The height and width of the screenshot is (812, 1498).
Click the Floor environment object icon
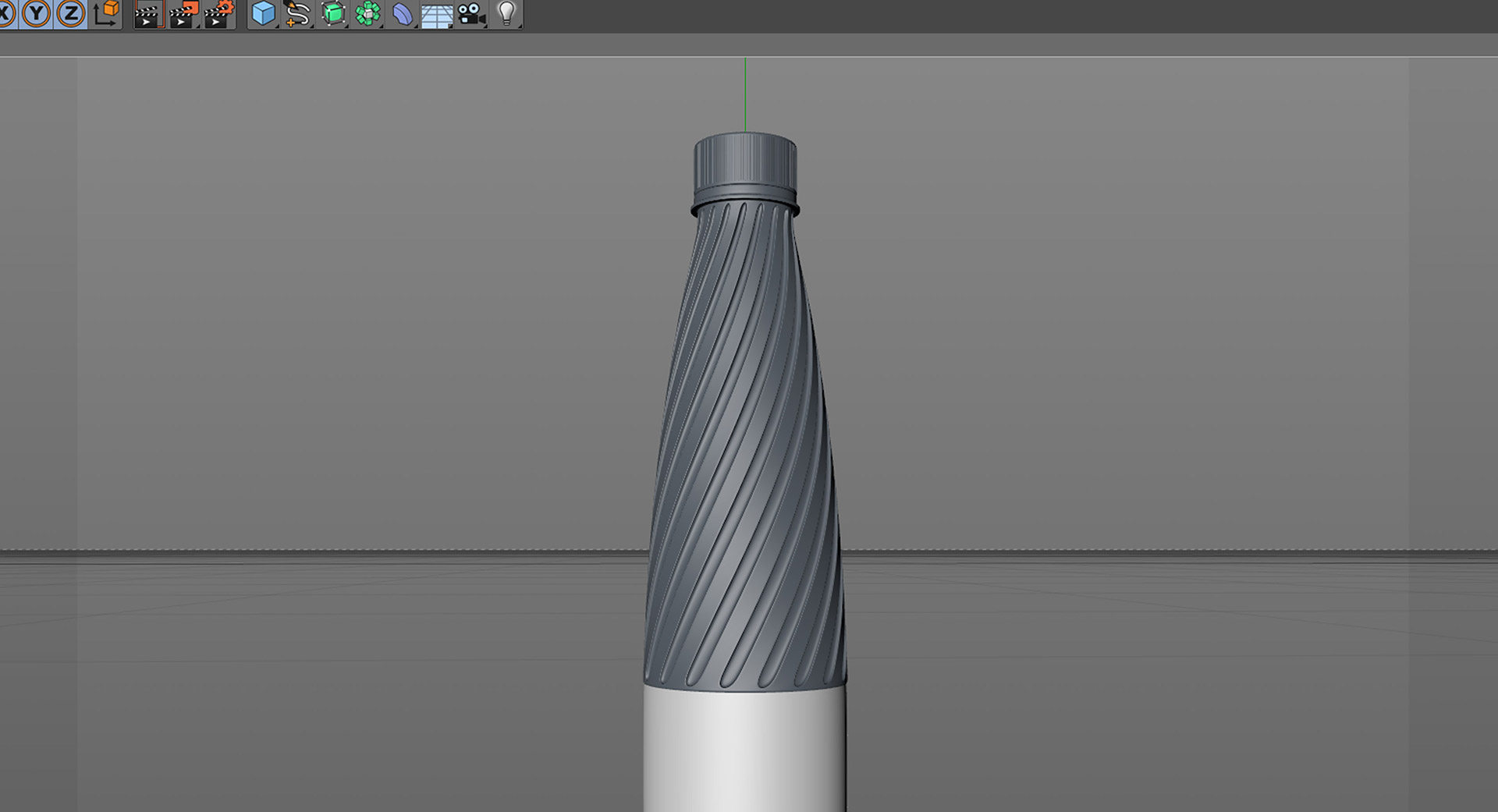tap(436, 15)
